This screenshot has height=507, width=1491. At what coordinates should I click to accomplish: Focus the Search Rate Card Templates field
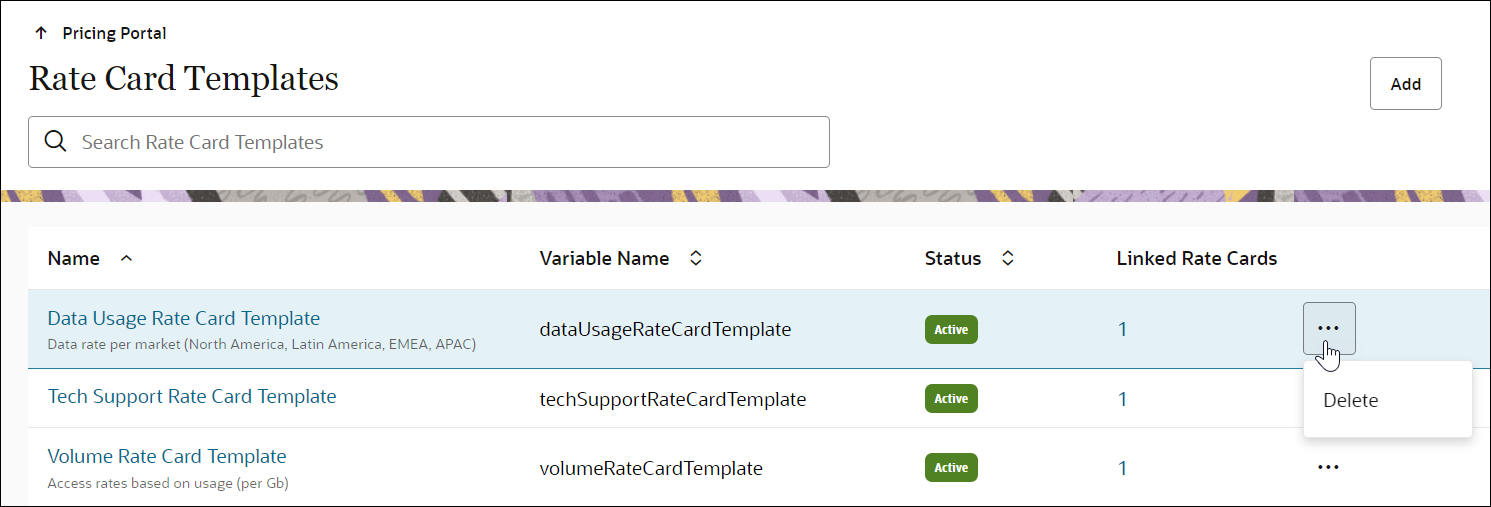tap(440, 142)
